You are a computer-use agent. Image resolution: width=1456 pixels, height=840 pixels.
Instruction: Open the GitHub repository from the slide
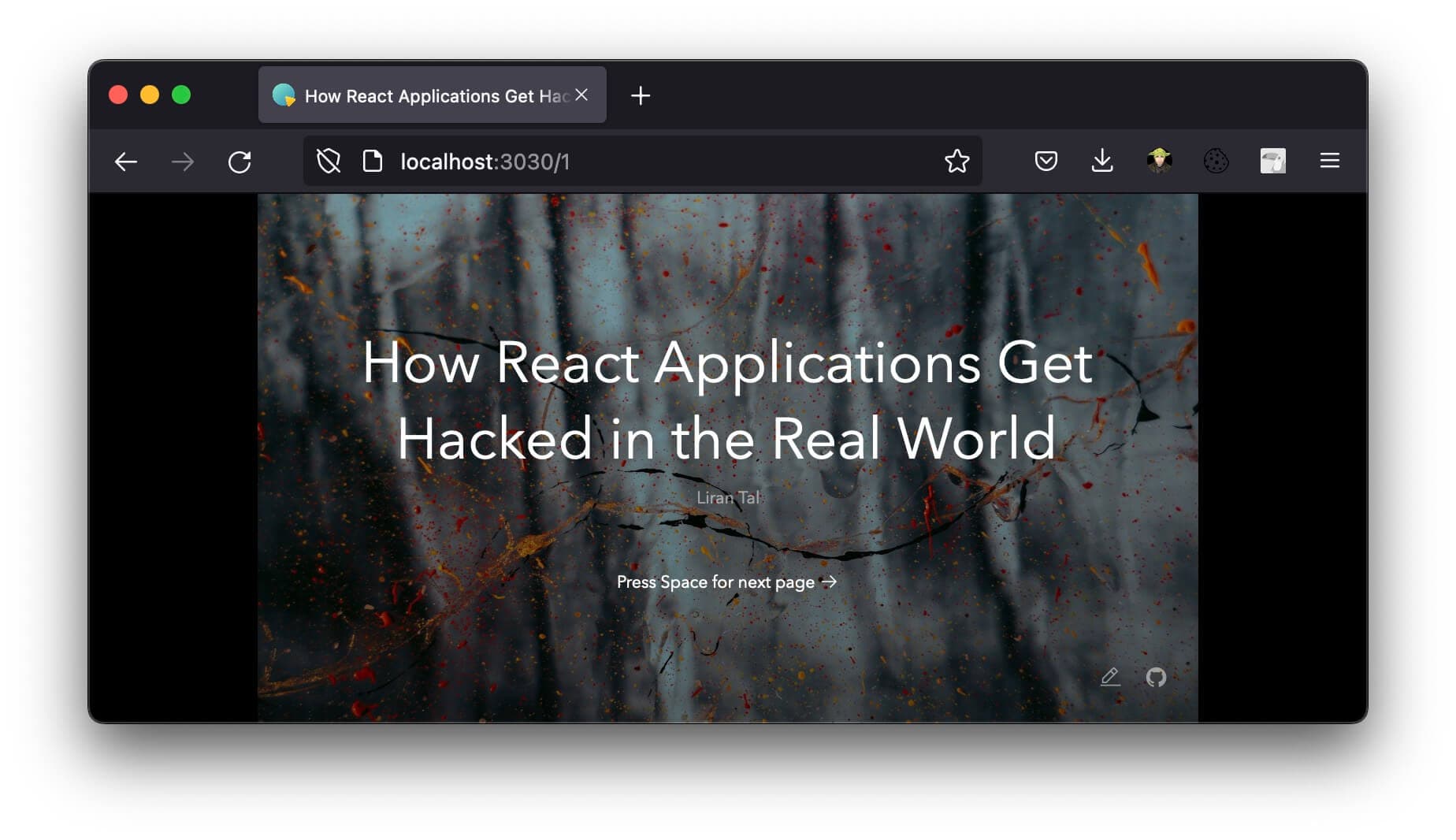click(1157, 678)
